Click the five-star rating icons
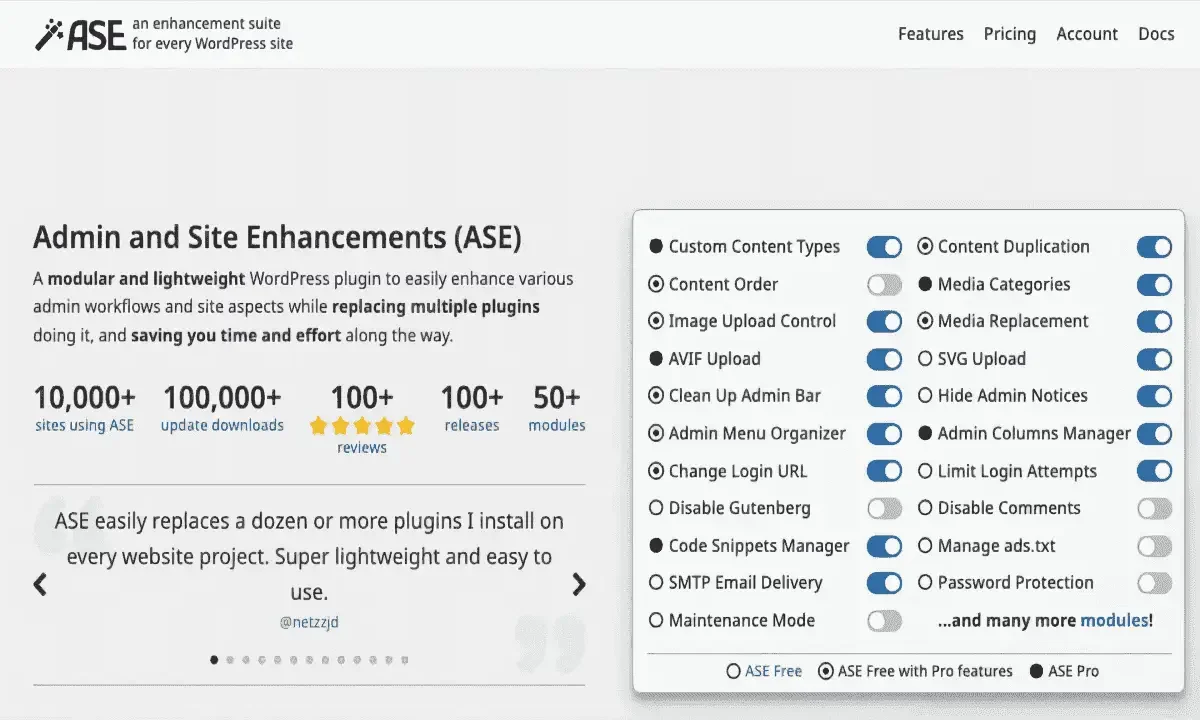Screen dimensions: 1200x720 pos(362,426)
